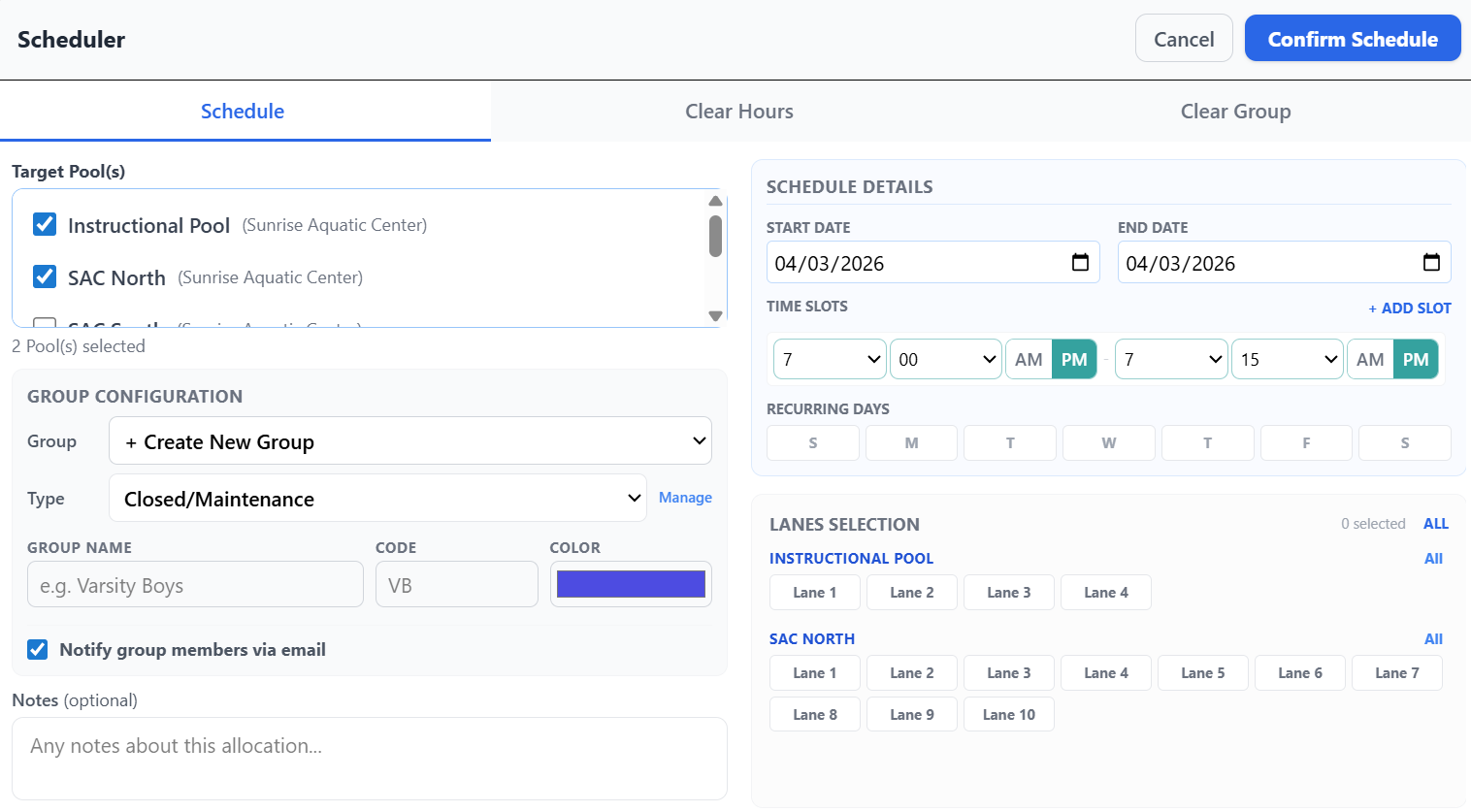Open the Type dropdown showing Closed/Maintenance
The image size is (1471, 812).
coord(378,498)
